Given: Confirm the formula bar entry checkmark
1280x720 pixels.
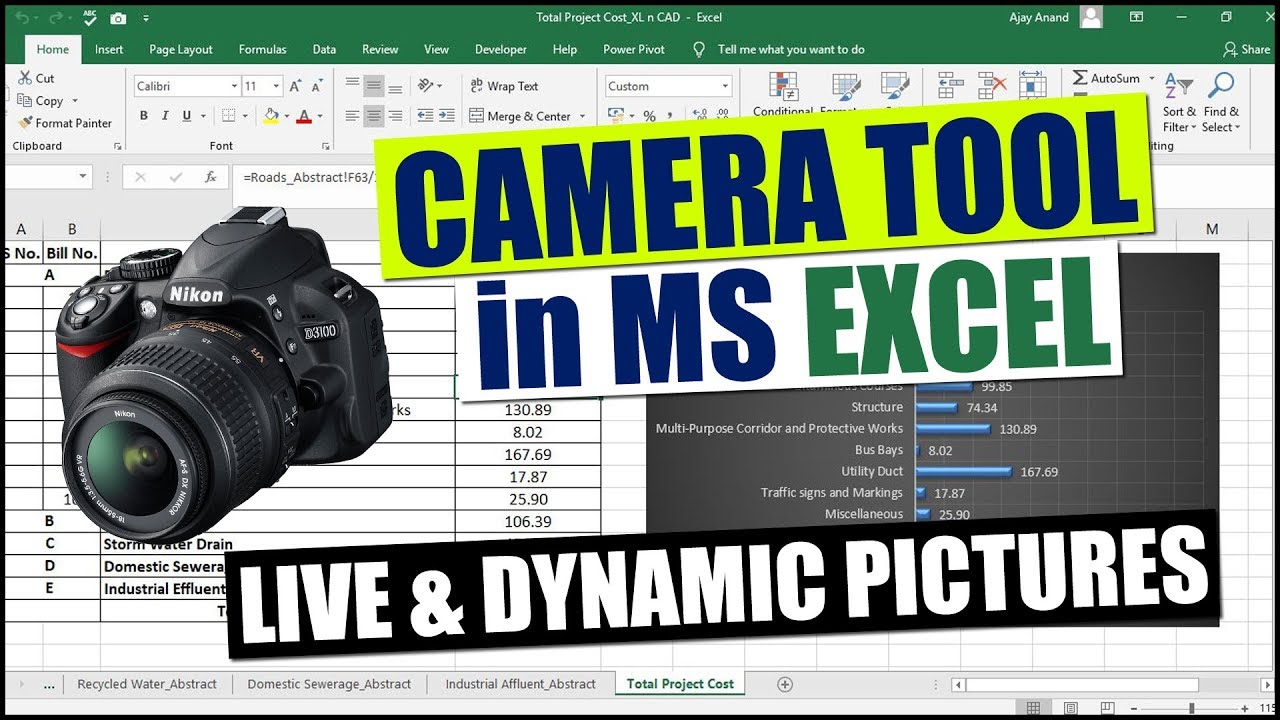Looking at the screenshot, I should 176,177.
